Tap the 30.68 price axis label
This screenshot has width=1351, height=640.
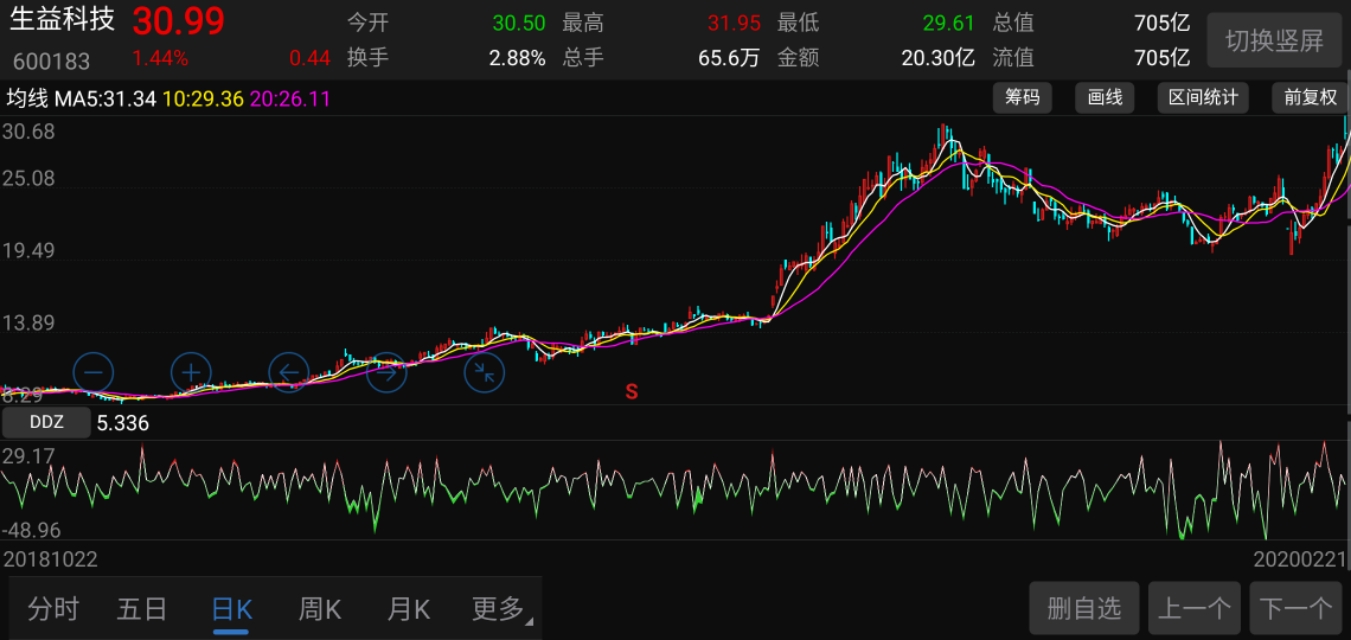29,132
